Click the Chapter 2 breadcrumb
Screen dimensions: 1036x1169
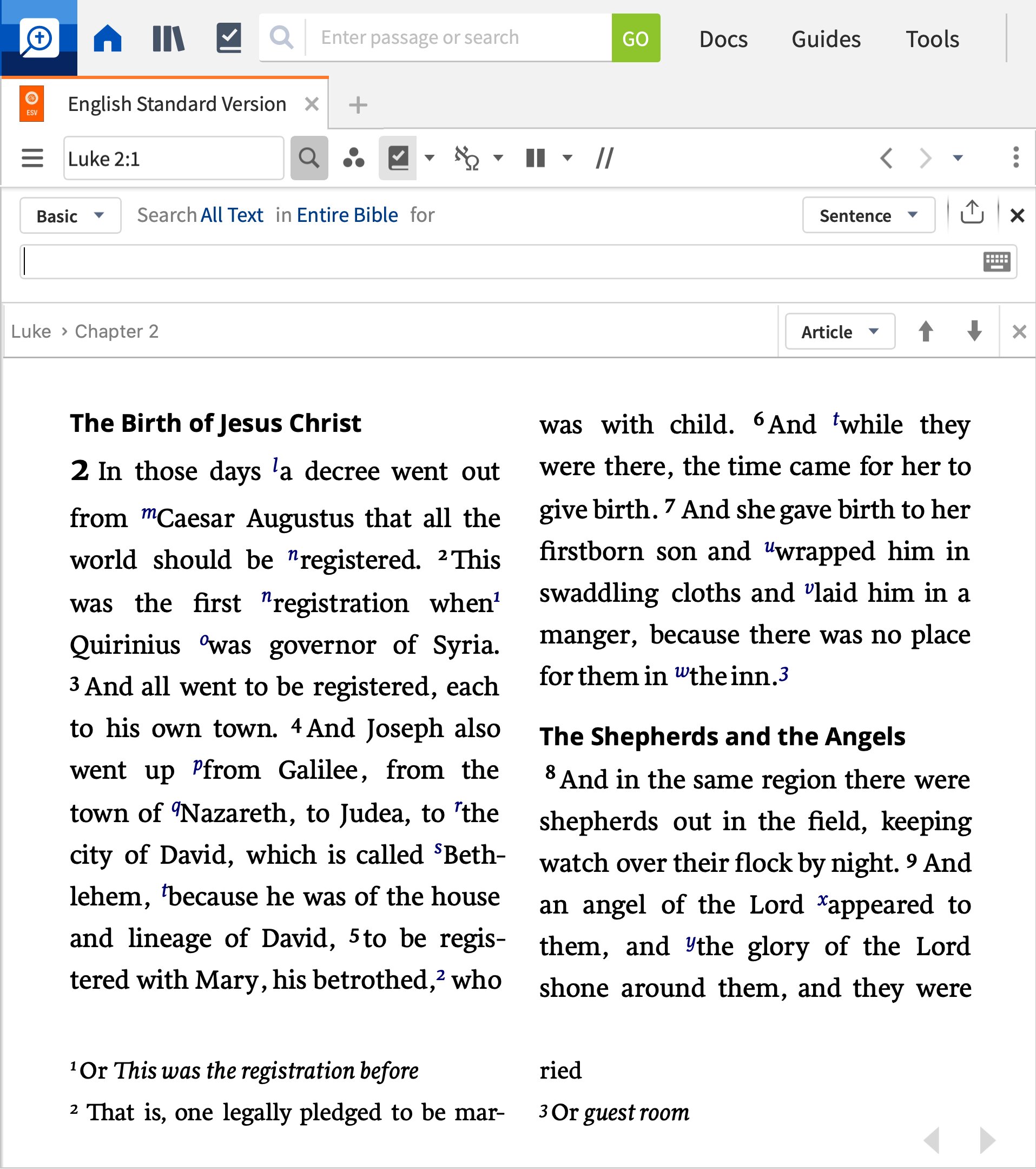click(x=117, y=332)
